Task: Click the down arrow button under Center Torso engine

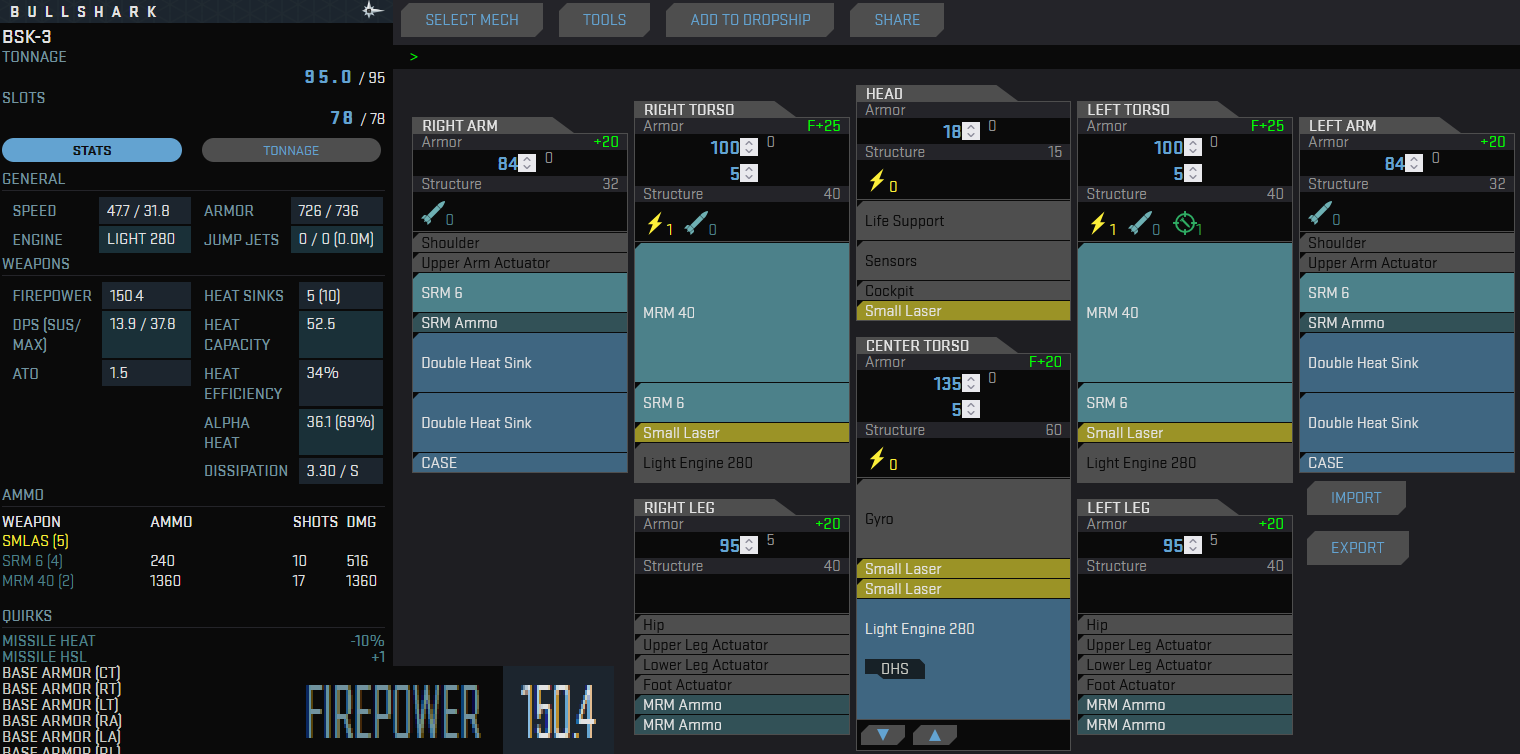Action: click(x=883, y=735)
